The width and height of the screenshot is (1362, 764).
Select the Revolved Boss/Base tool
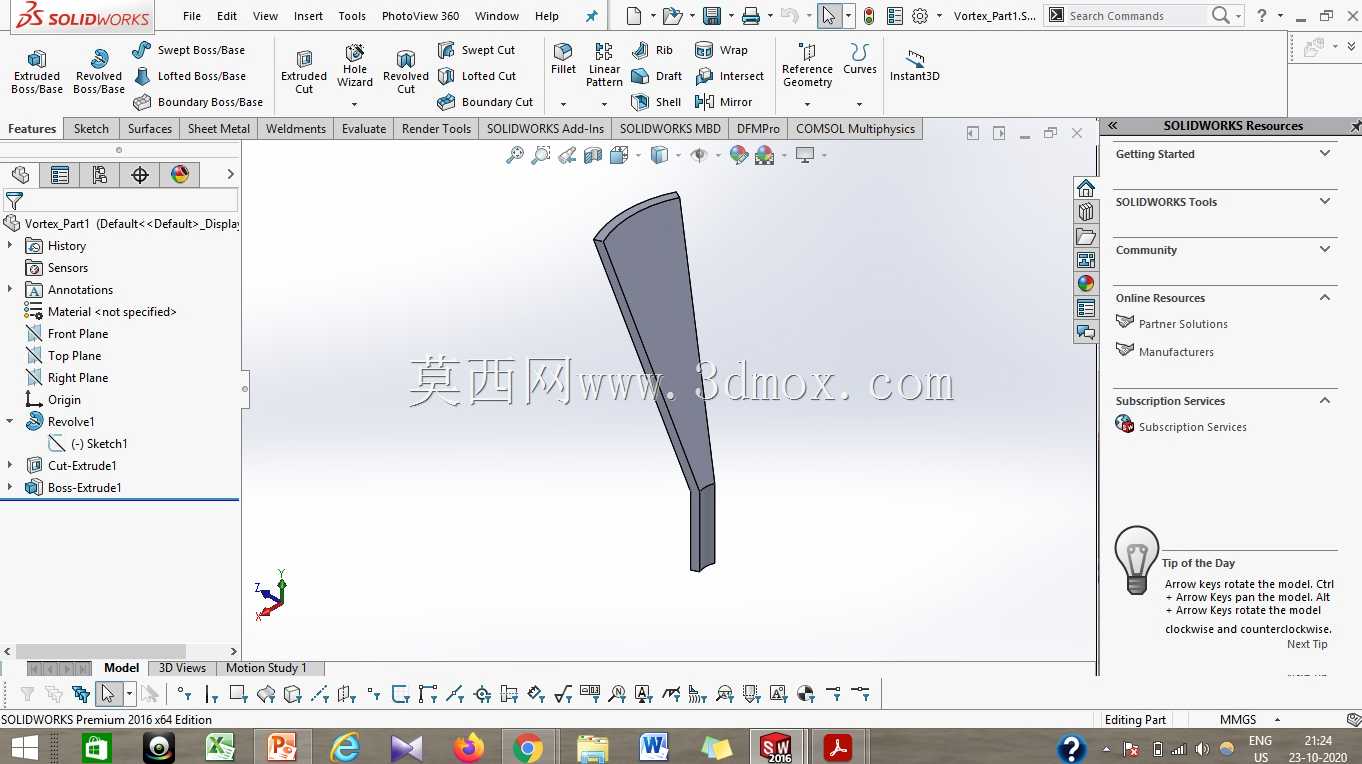(x=99, y=71)
